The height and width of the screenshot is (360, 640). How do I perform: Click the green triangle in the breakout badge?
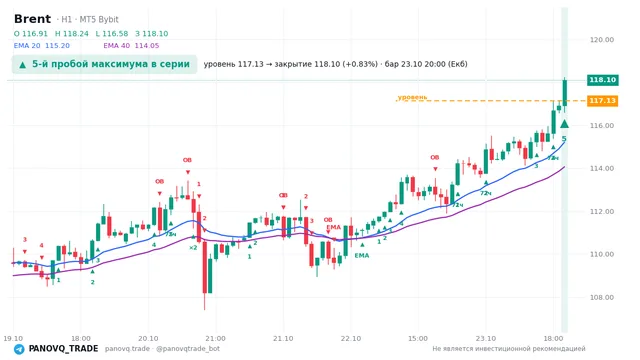click(x=22, y=65)
